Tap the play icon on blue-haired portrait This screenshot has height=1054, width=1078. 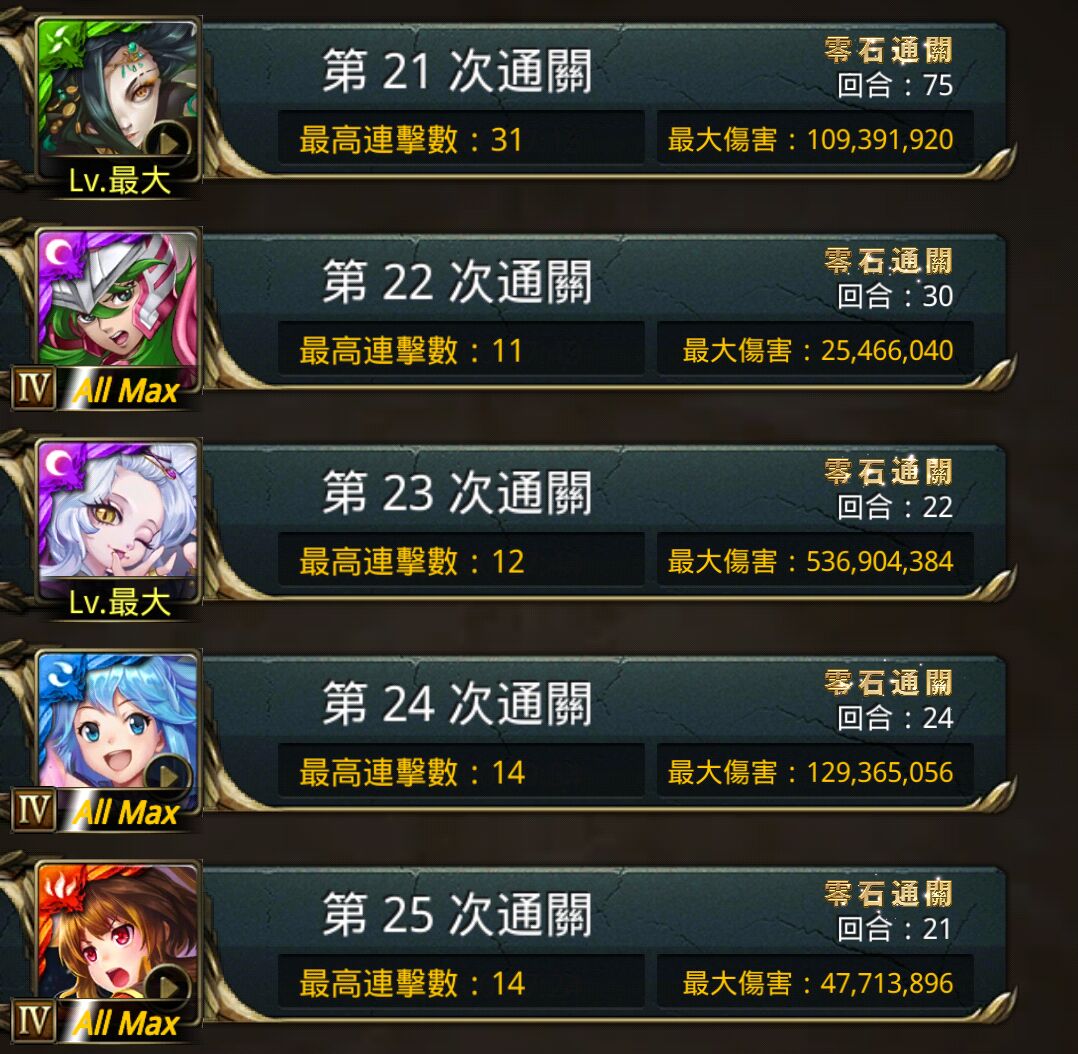(x=168, y=776)
